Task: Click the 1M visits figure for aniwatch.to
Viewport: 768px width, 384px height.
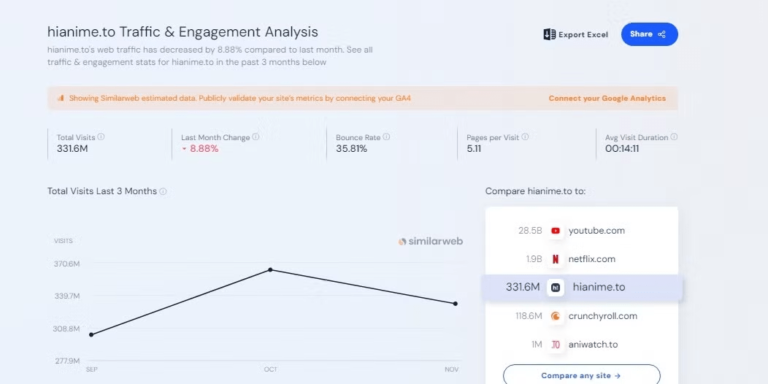Action: point(537,344)
